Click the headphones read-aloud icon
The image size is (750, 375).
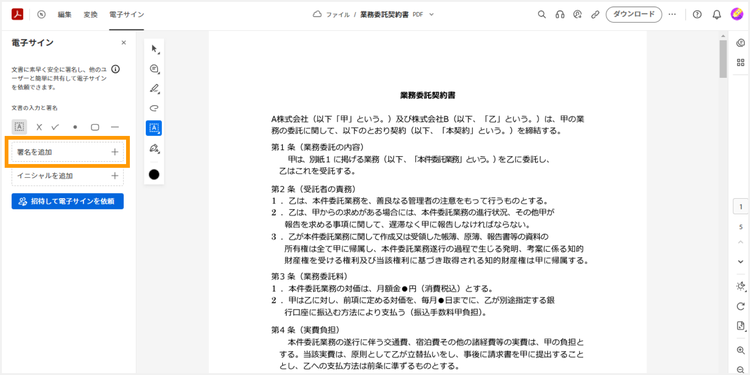tap(560, 14)
